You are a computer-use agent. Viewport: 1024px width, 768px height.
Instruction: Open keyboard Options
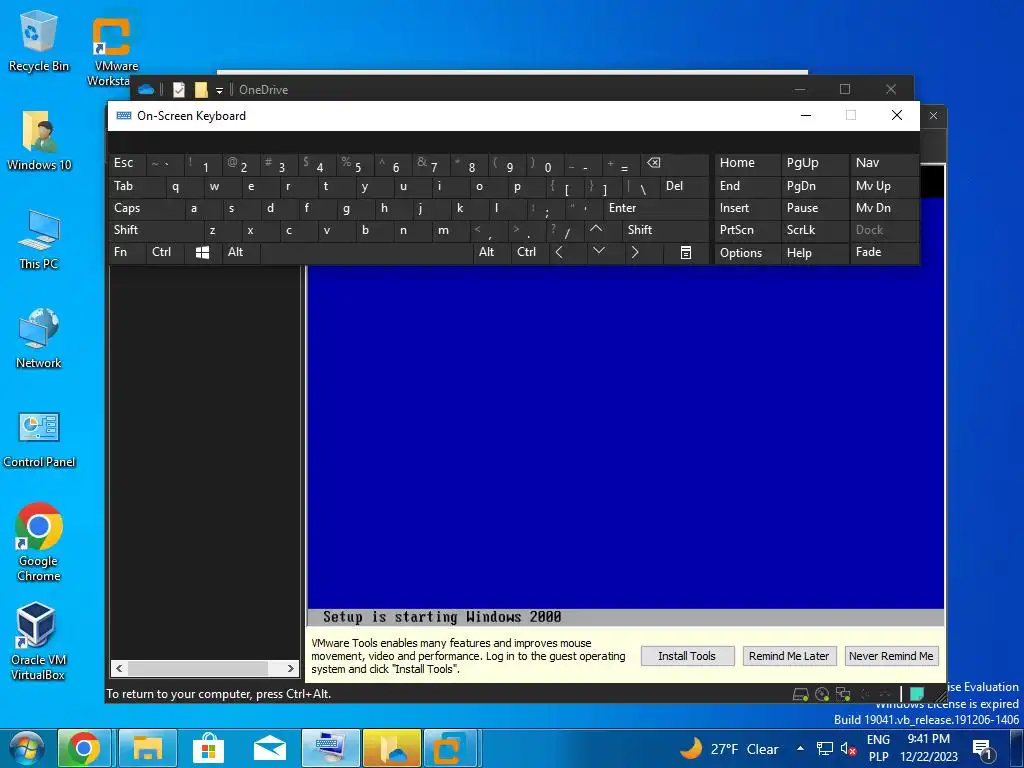[746, 253]
